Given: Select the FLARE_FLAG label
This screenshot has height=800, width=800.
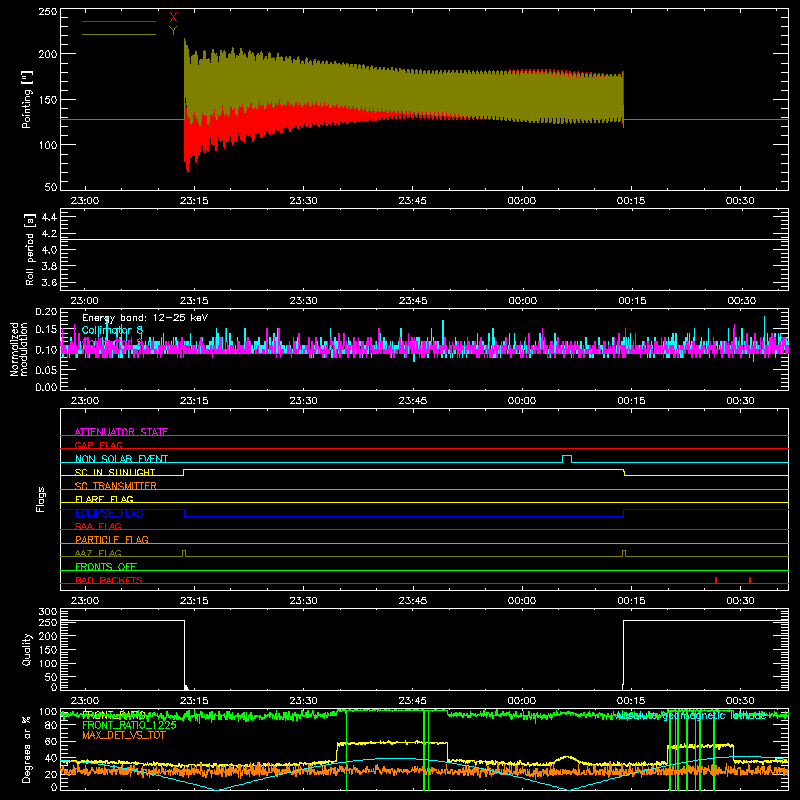Looking at the screenshot, I should click(x=104, y=499).
